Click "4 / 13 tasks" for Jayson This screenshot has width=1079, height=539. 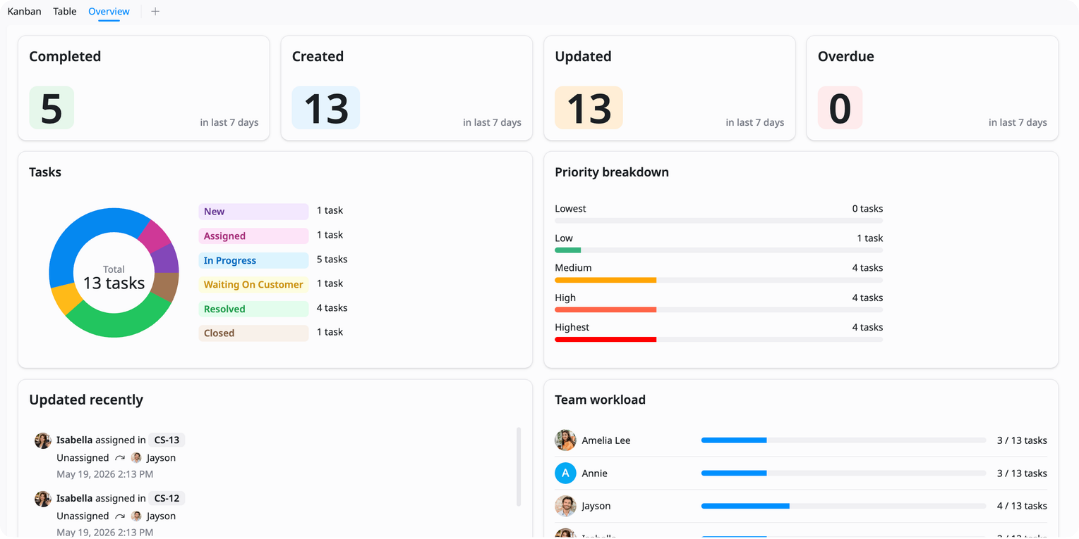point(1022,506)
